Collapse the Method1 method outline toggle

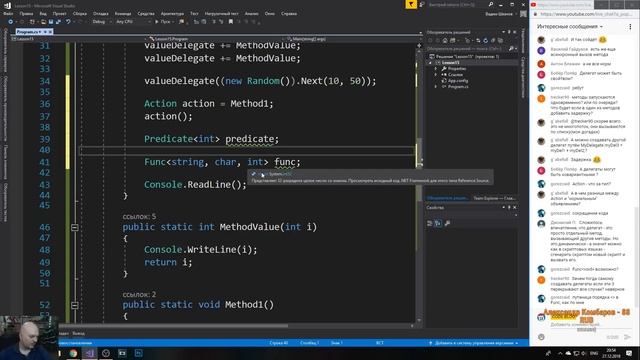pos(75,305)
